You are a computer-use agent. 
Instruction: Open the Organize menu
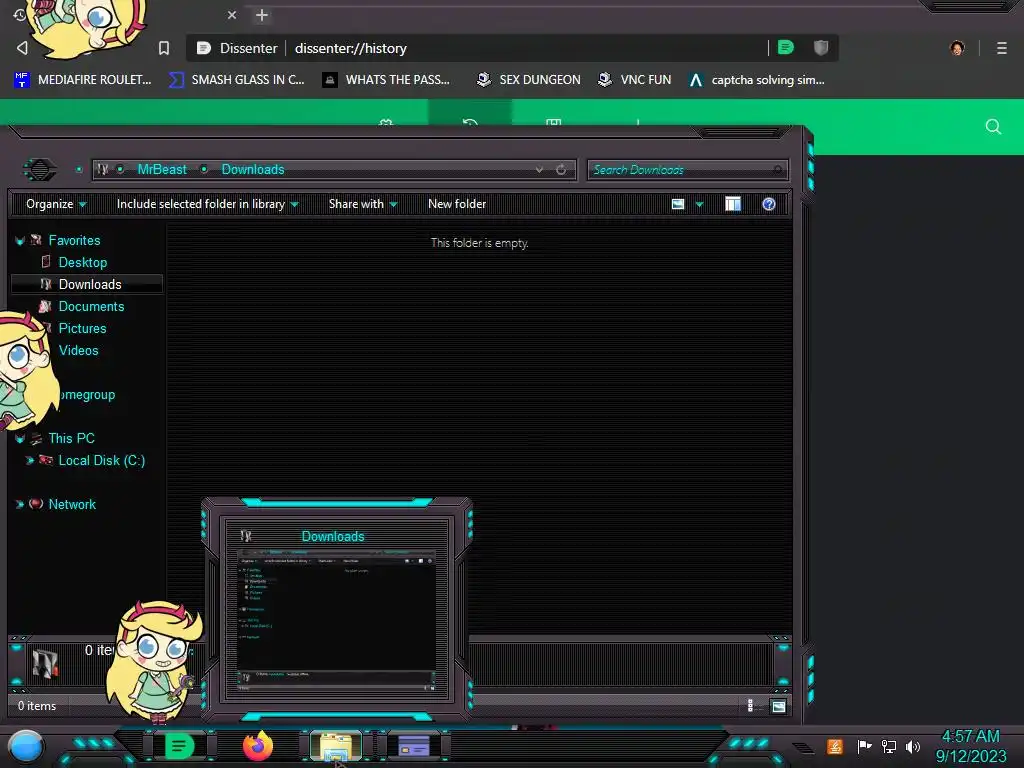[56, 204]
